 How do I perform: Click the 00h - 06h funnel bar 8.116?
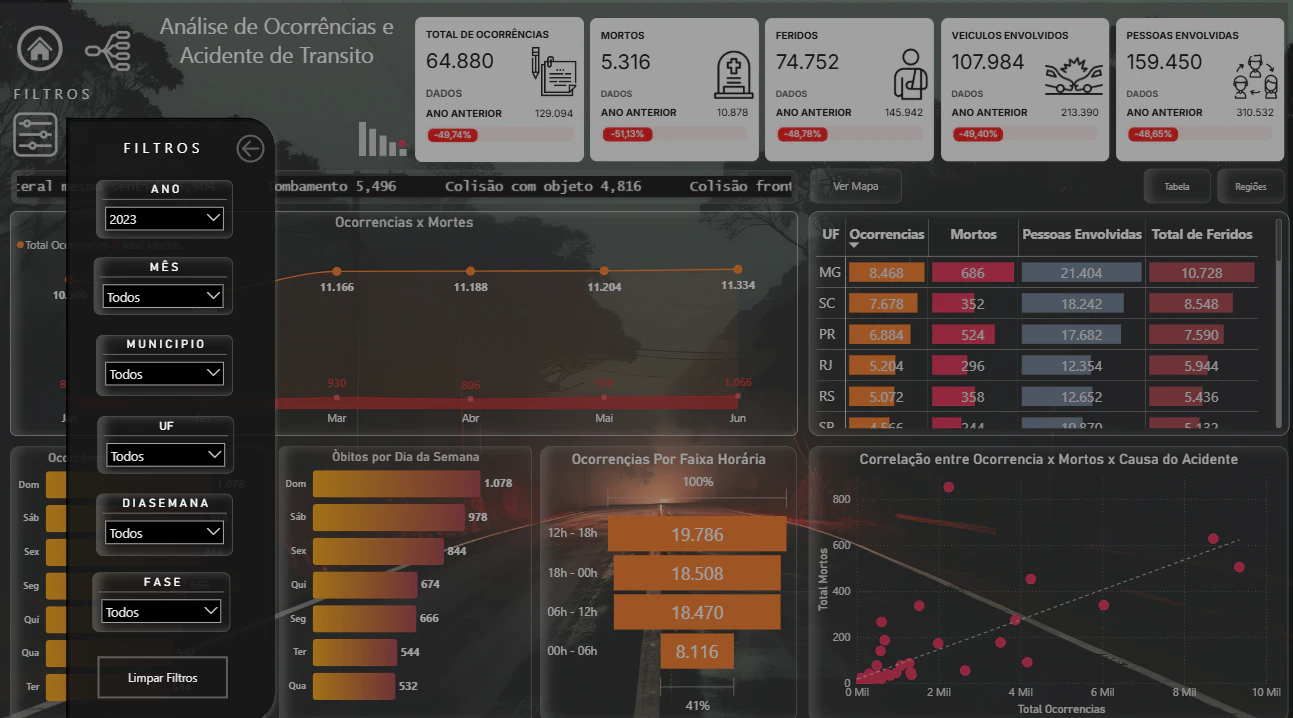coord(697,651)
